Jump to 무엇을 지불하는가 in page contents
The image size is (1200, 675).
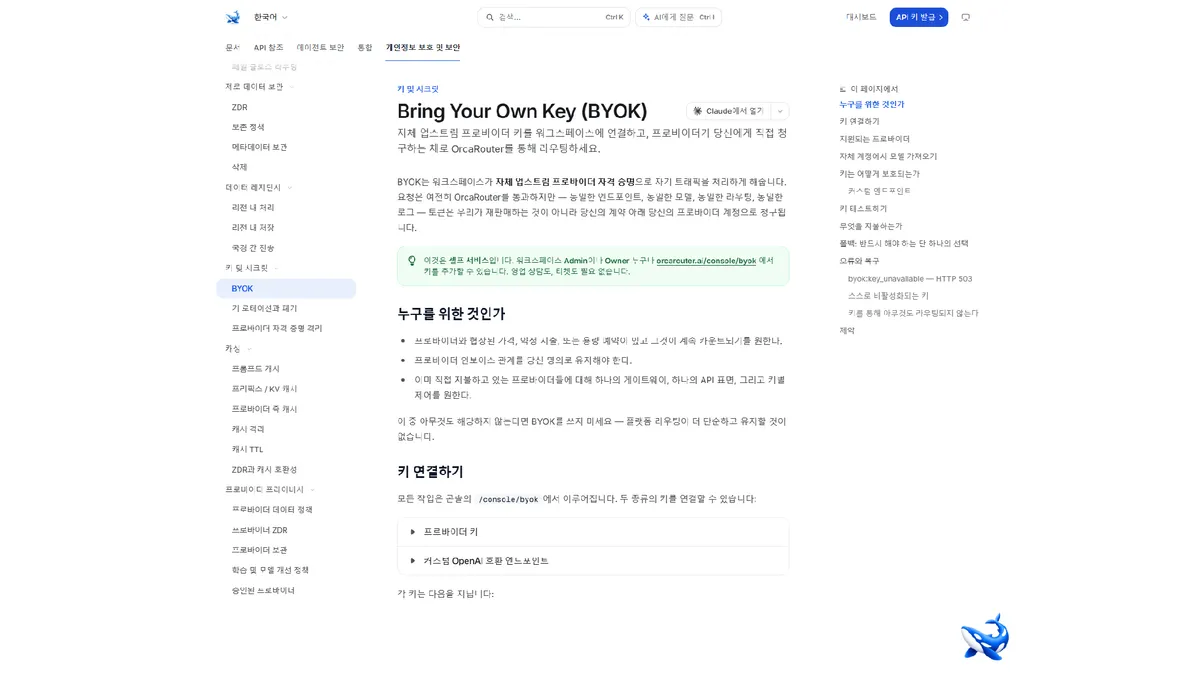tap(870, 226)
